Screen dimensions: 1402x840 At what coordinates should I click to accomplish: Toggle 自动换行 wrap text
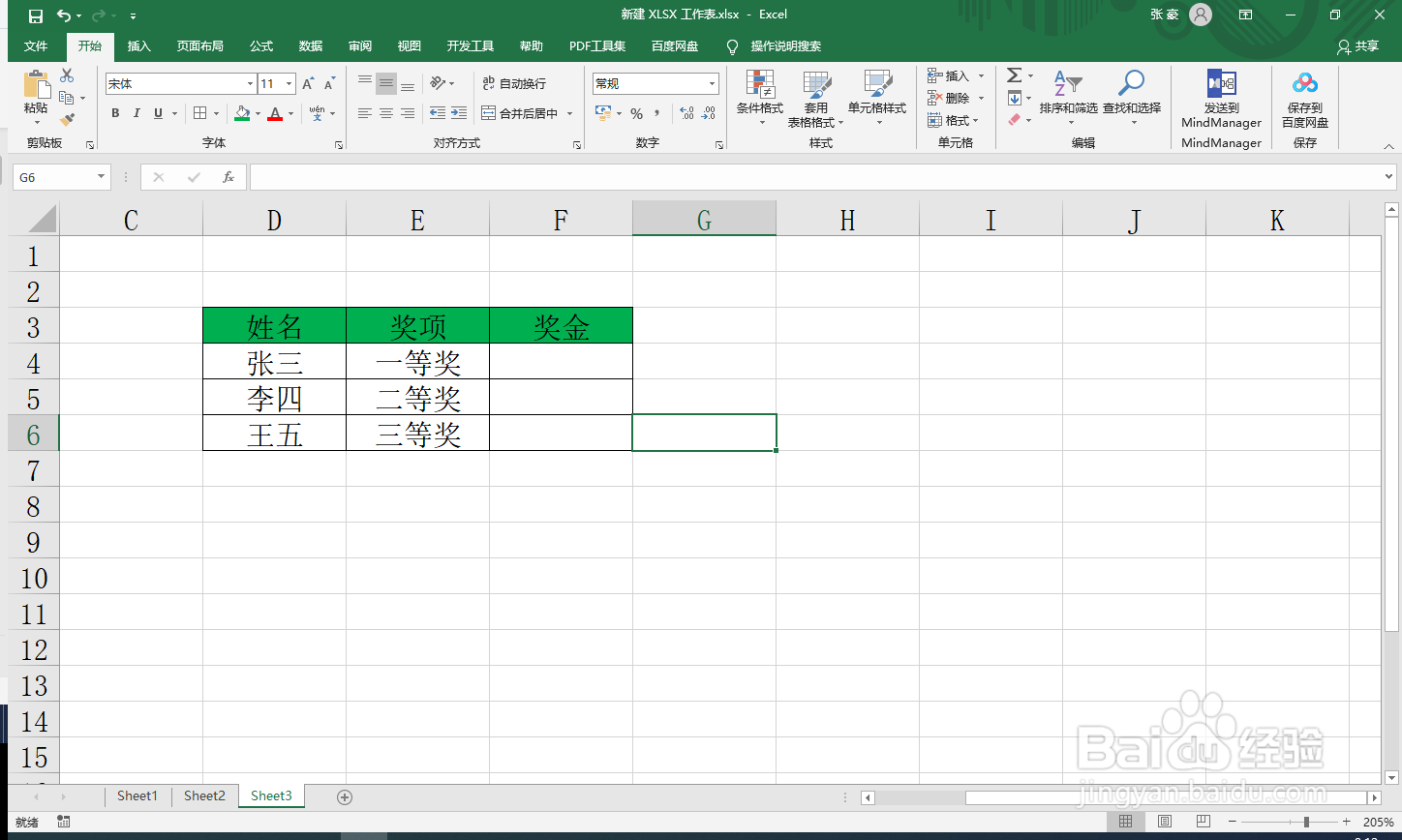(514, 83)
